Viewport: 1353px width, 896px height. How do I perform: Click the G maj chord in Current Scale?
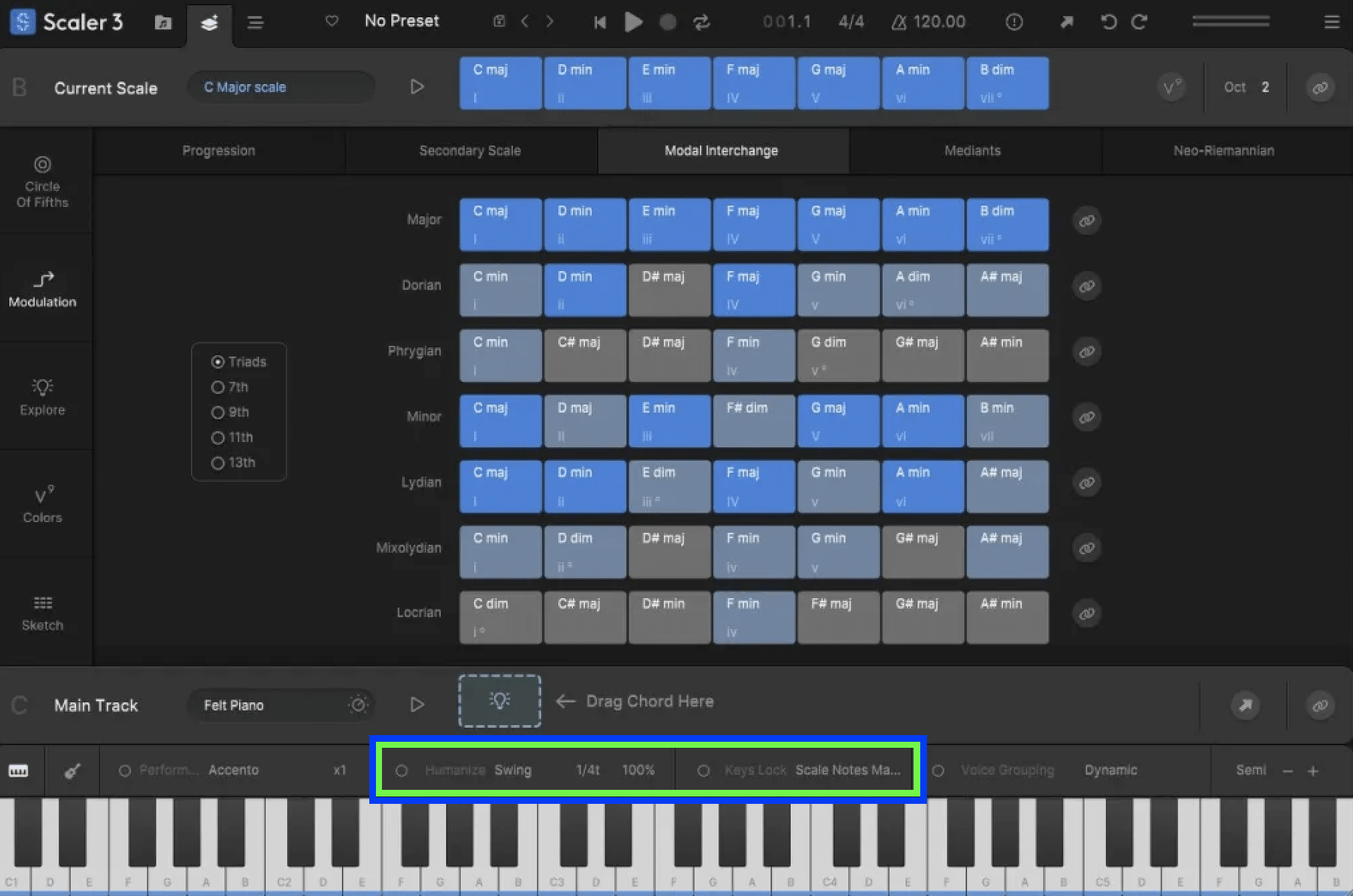click(838, 83)
